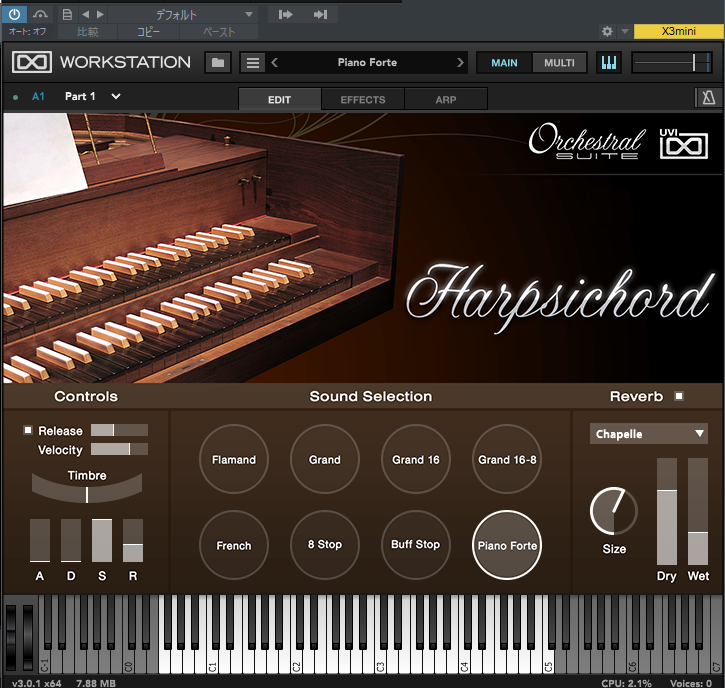The width and height of the screenshot is (725, 688).
Task: Click the Release (R) envelope fader
Action: [133, 540]
